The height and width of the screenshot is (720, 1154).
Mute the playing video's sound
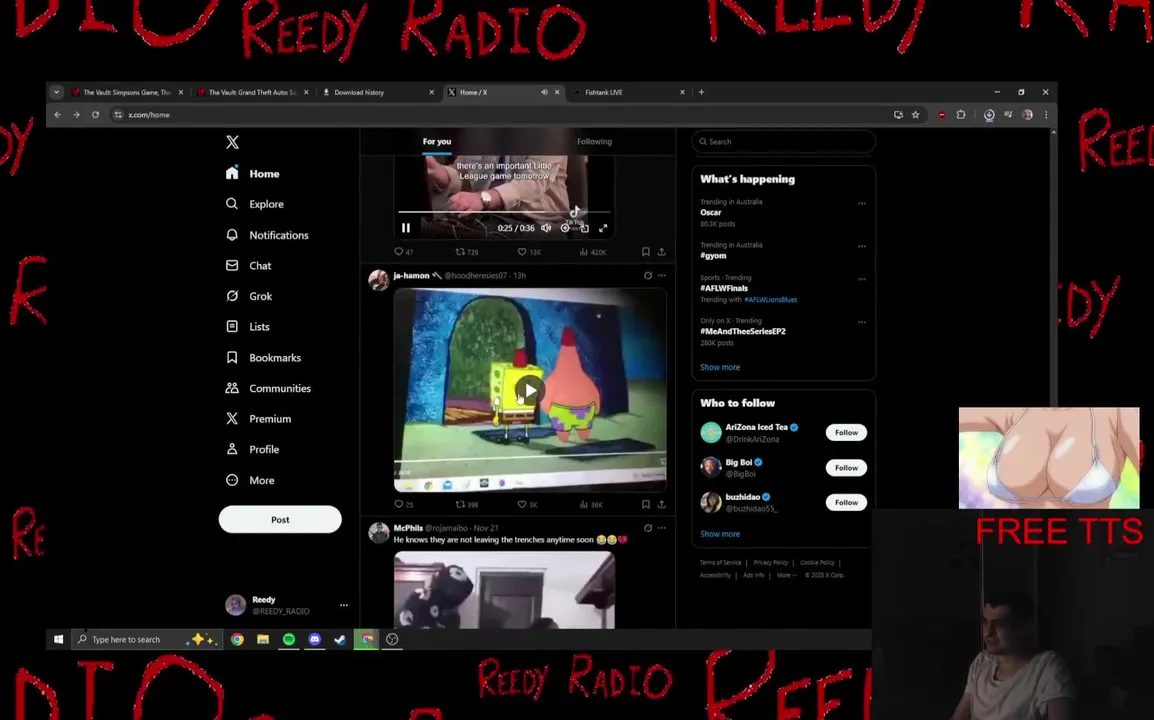546,228
